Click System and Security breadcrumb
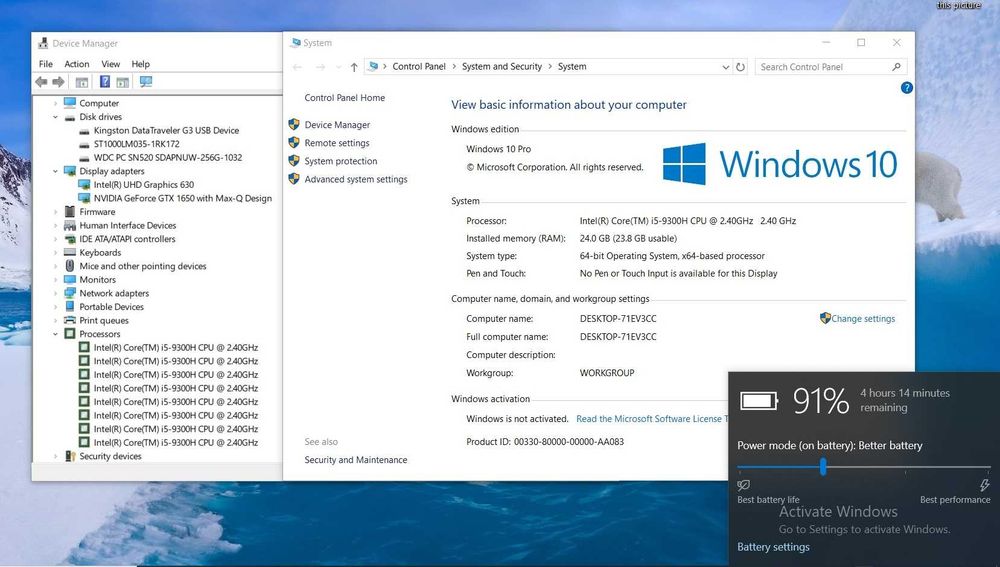This screenshot has height=567, width=1000. (x=502, y=66)
